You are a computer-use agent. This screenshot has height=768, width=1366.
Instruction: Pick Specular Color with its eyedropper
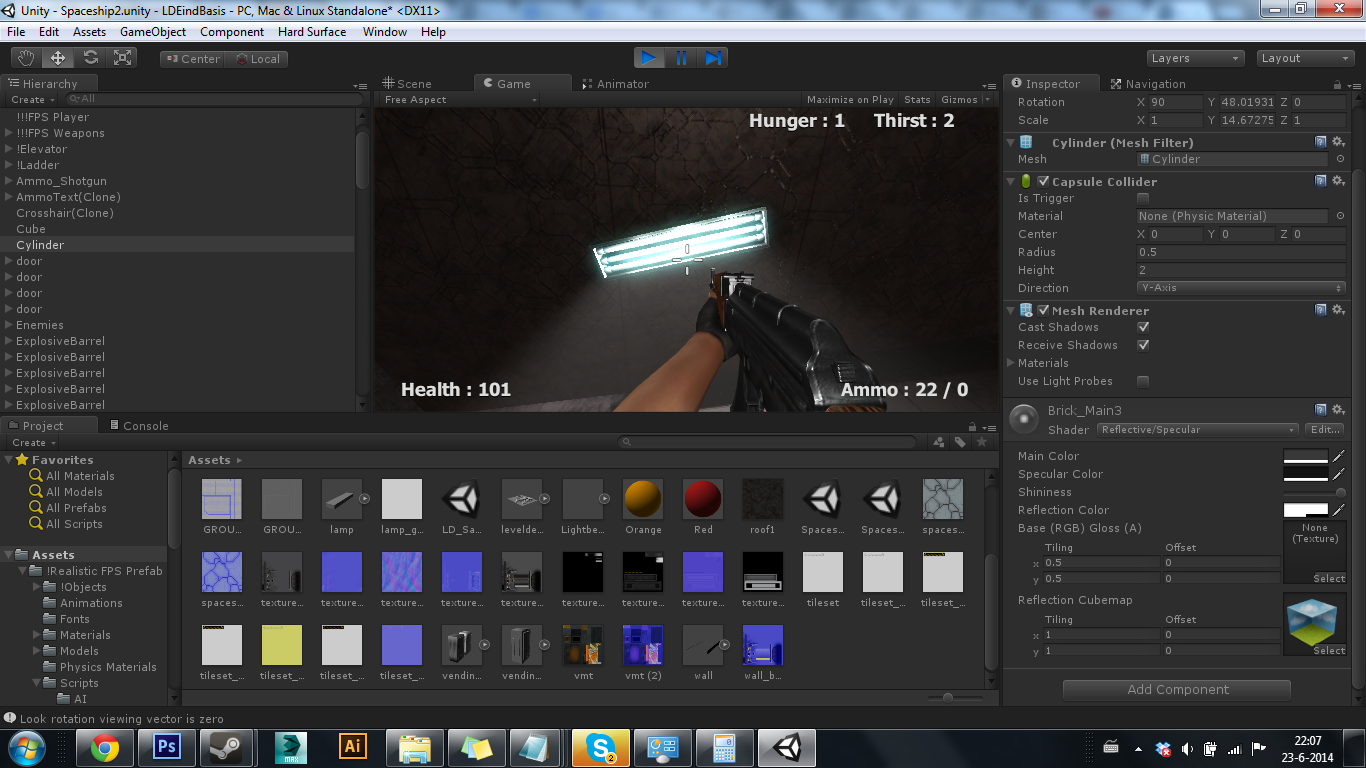pos(1339,474)
